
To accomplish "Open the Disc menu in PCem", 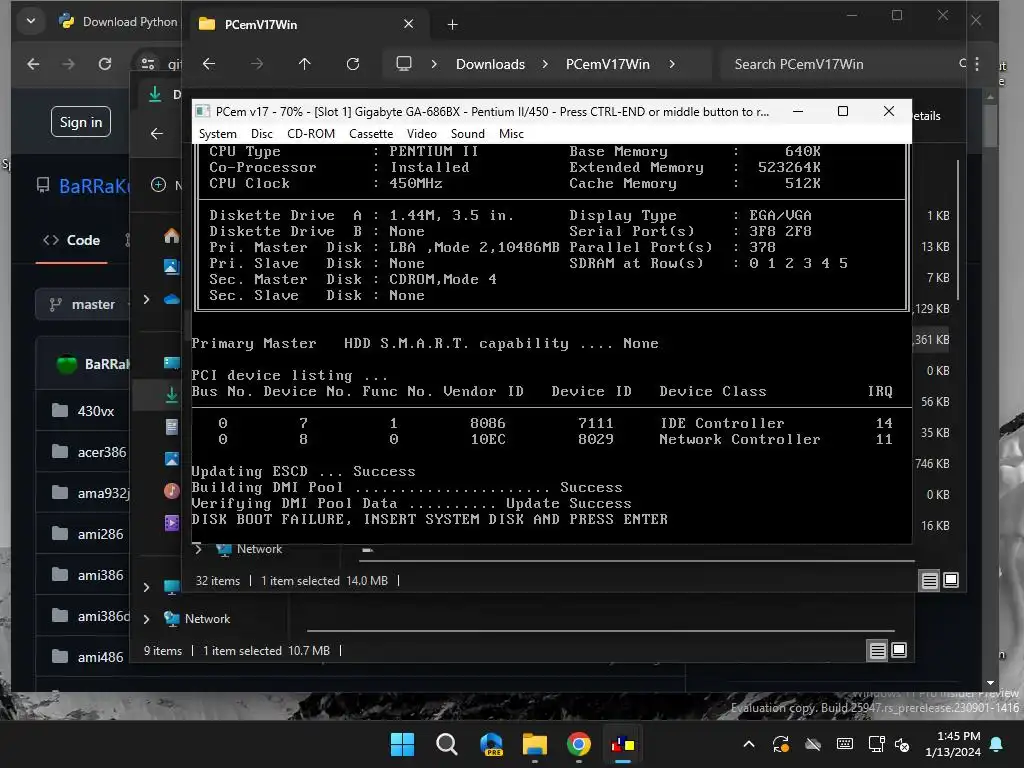I will (x=261, y=134).
